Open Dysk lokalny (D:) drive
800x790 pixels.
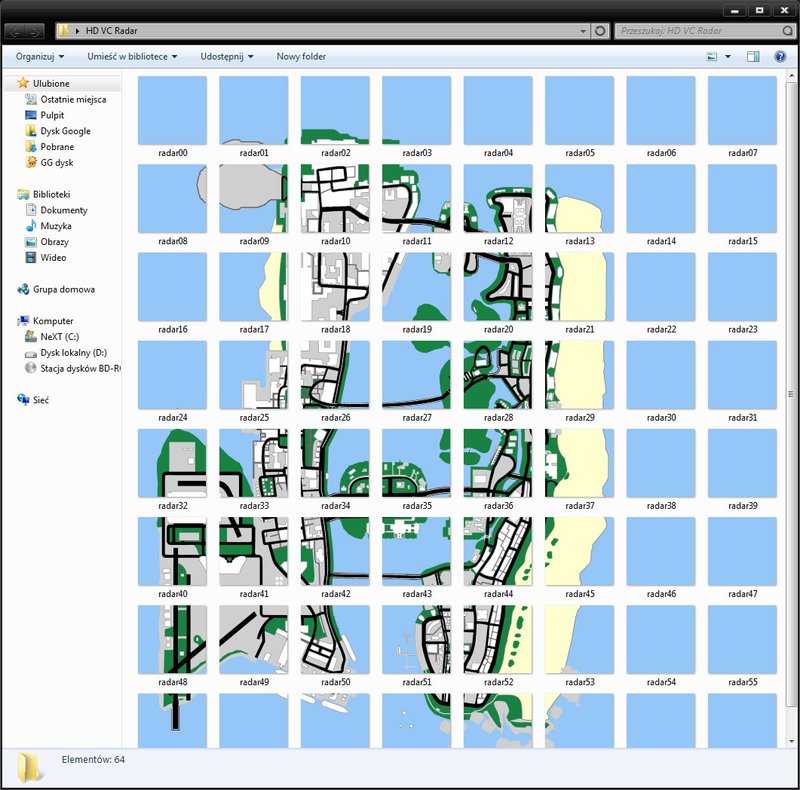(73, 353)
